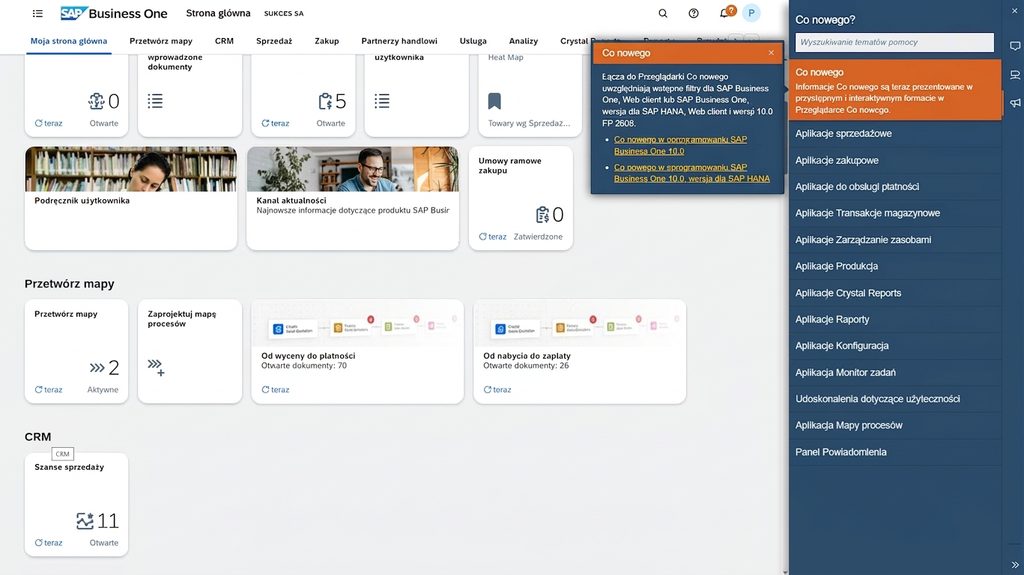1024x575 pixels.
Task: Open the main hamburger navigation menu
Action: [x=38, y=13]
